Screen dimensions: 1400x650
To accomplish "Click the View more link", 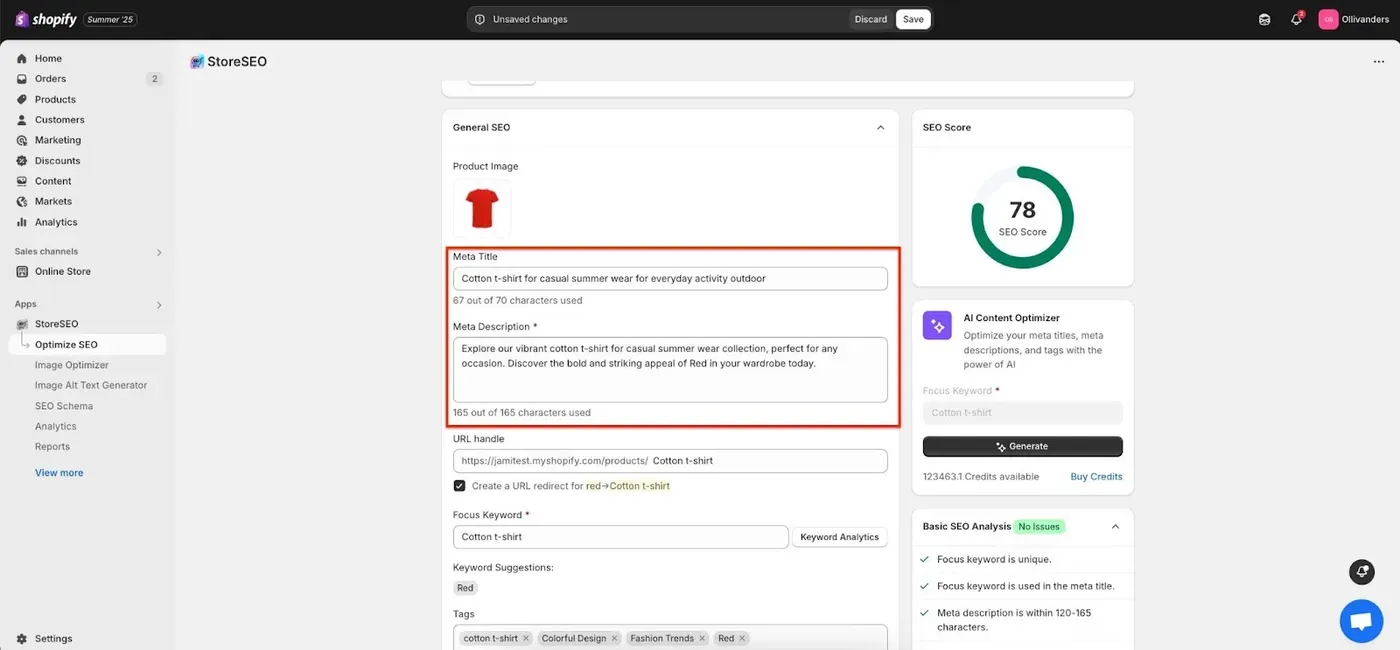I will (x=59, y=473).
